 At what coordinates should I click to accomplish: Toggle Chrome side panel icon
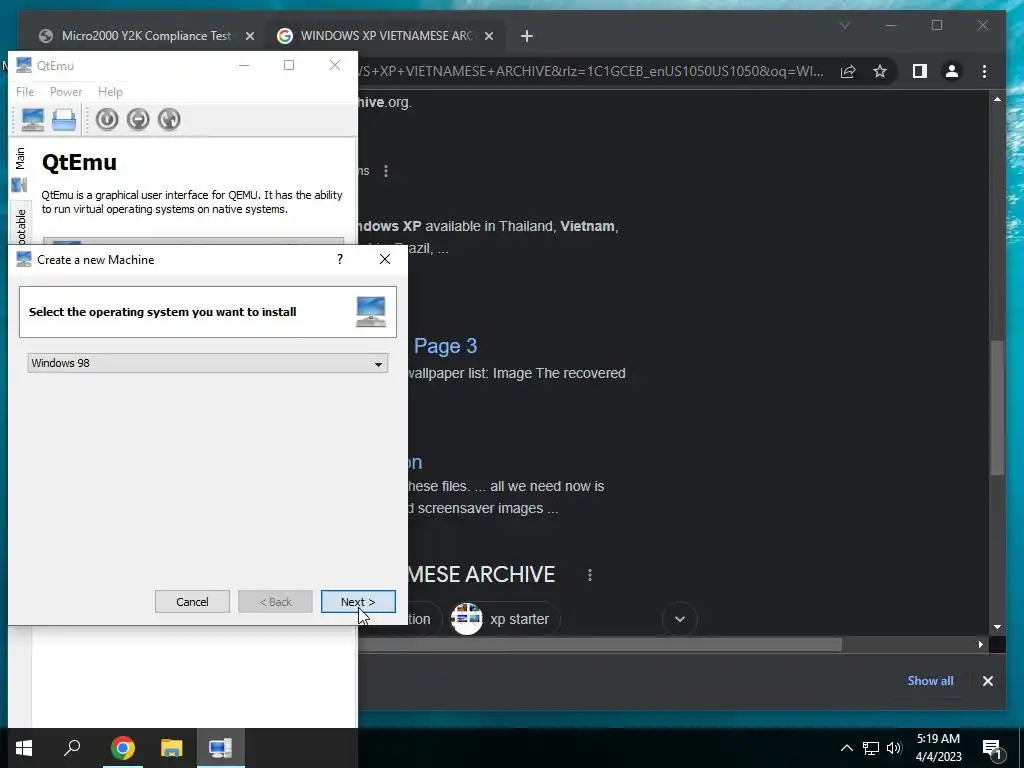[920, 71]
